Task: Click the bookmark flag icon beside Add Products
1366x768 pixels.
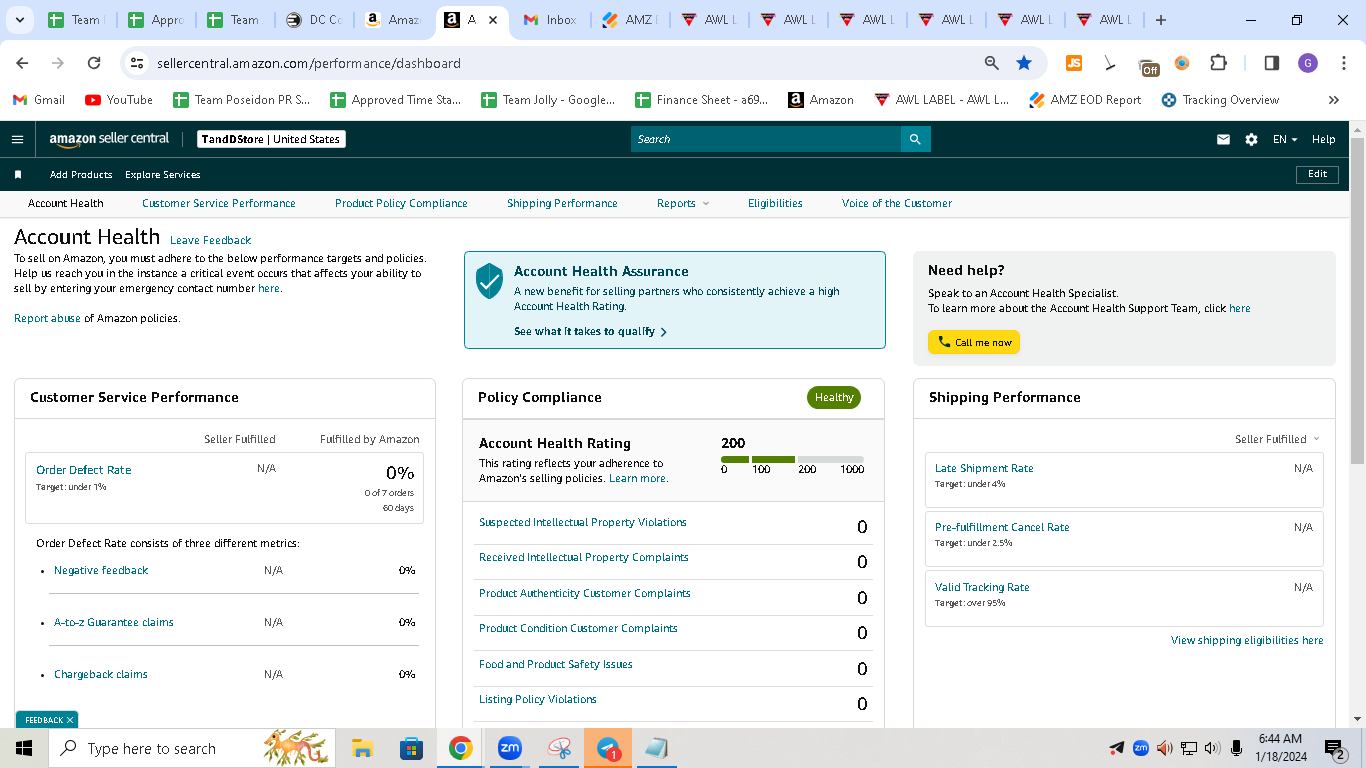Action: [18, 175]
